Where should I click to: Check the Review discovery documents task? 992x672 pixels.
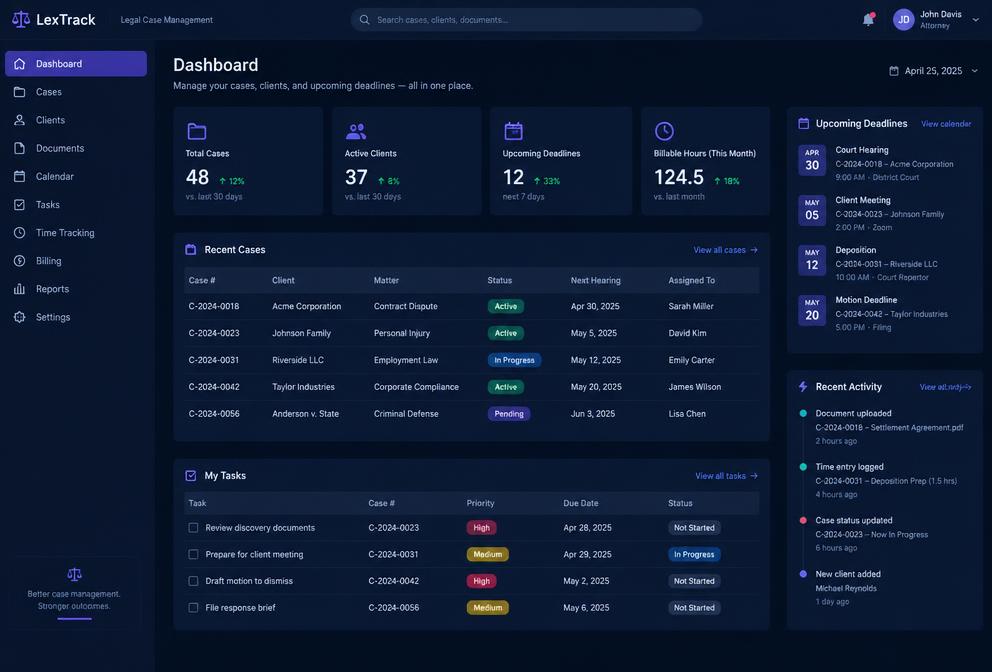click(193, 528)
